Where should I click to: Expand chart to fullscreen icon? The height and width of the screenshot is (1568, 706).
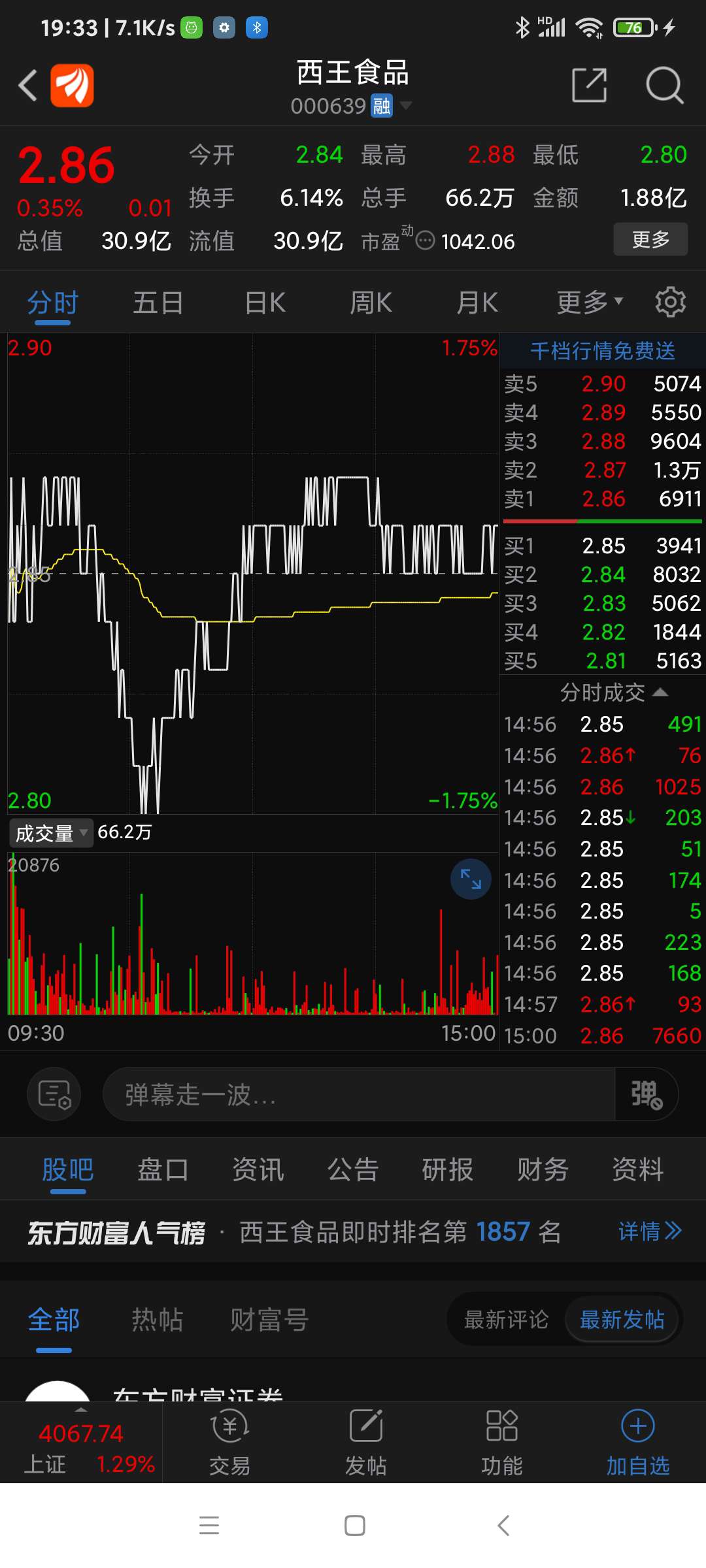471,879
